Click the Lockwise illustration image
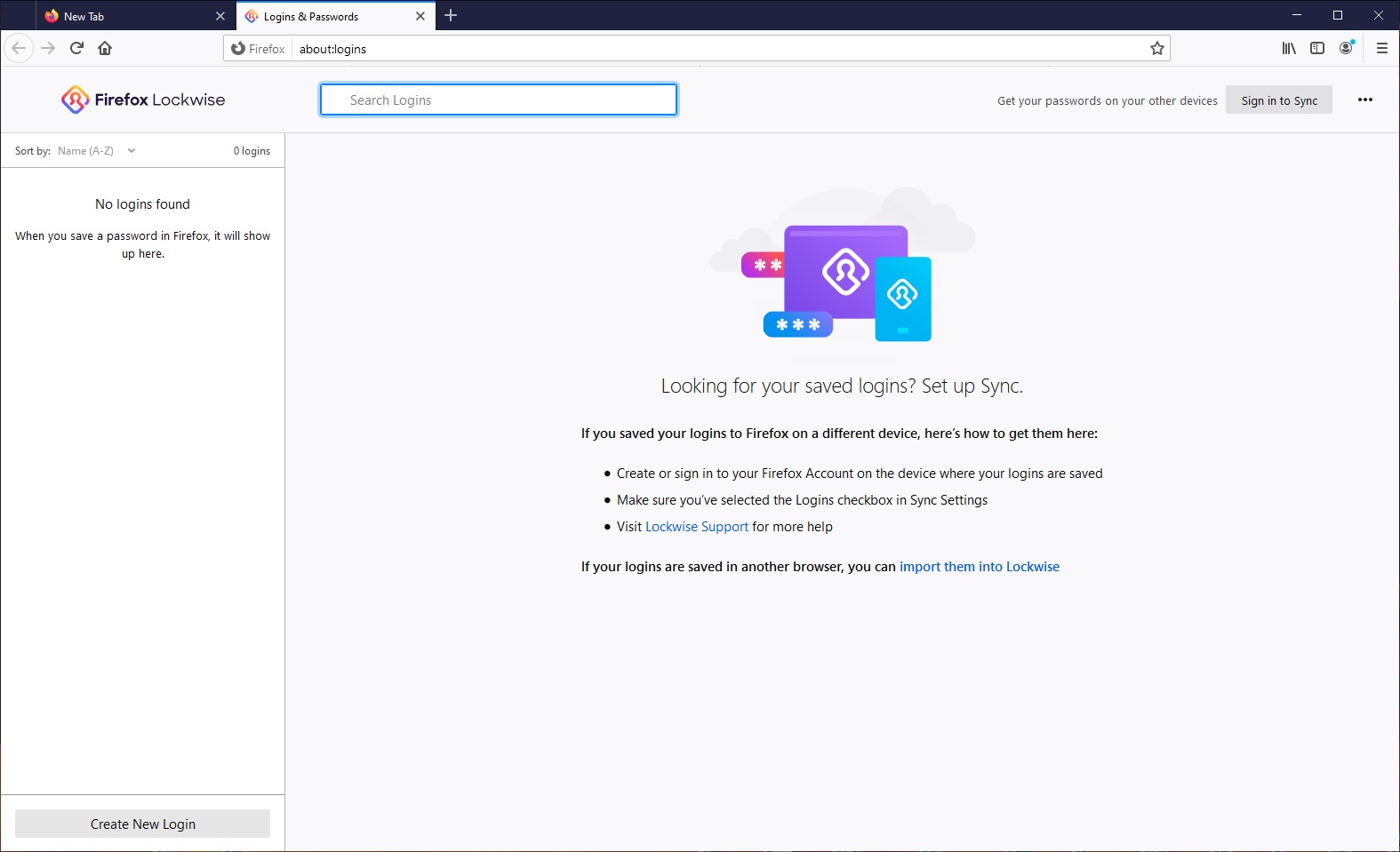The height and width of the screenshot is (852, 1400). [x=842, y=265]
